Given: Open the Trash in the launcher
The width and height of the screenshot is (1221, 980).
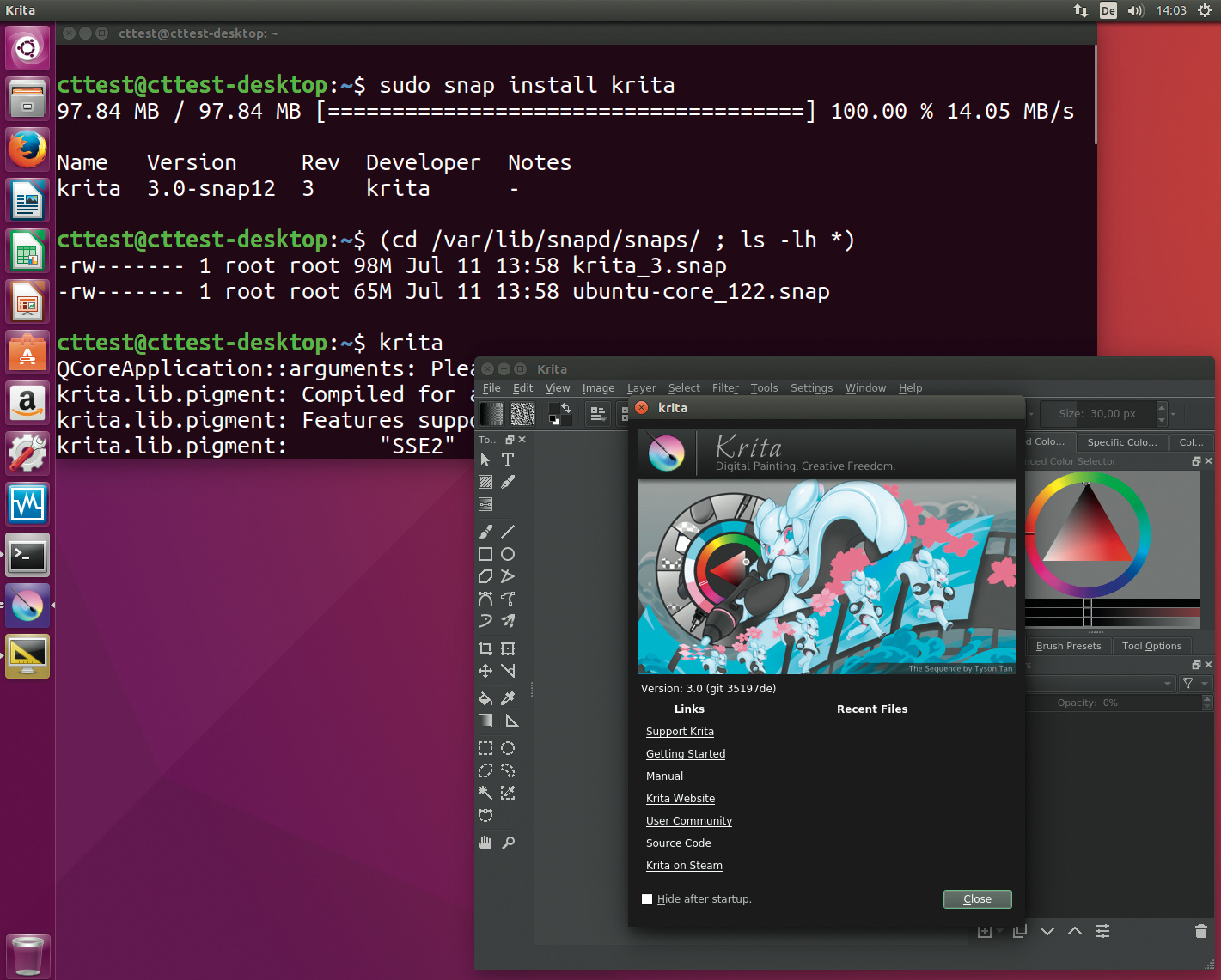Looking at the screenshot, I should [x=27, y=955].
